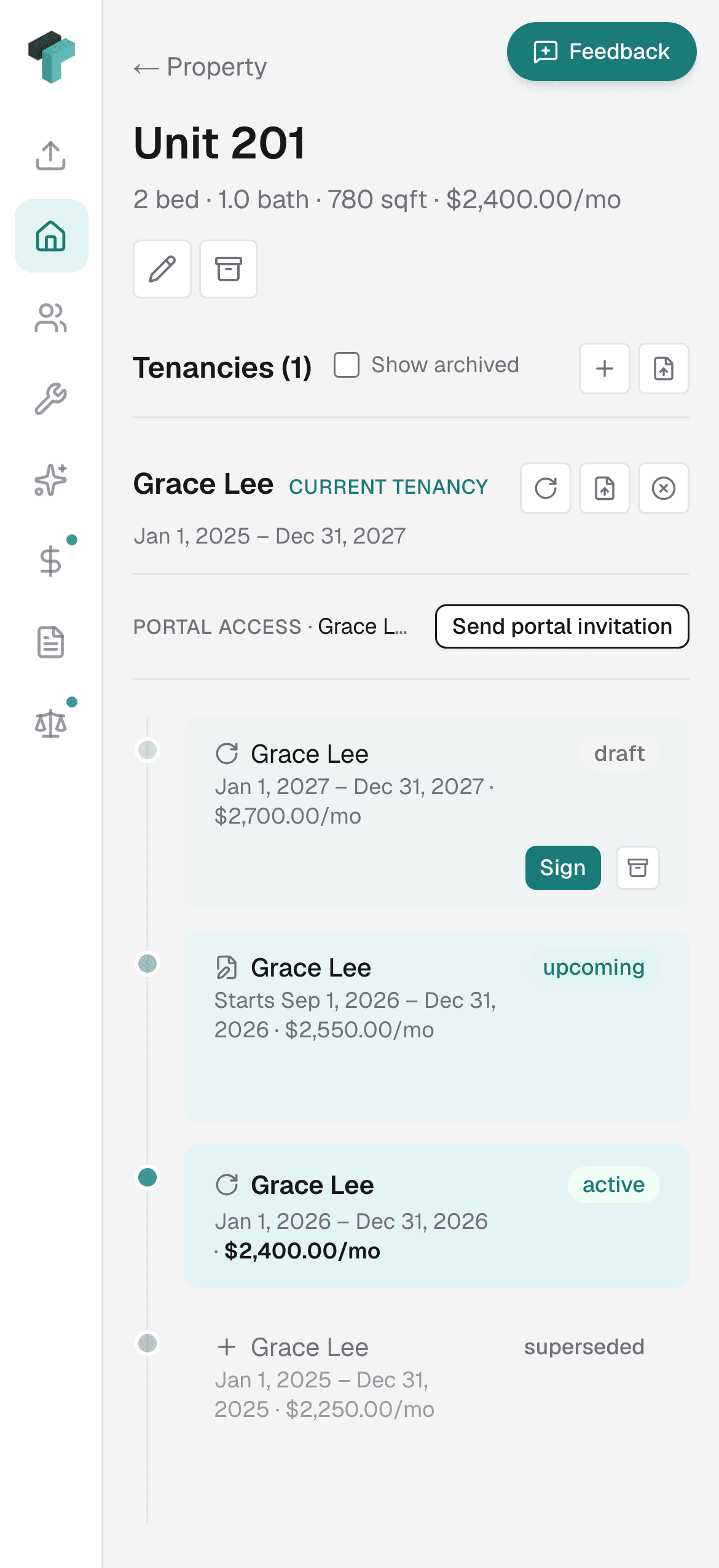Edit Unit 201 with the pencil icon
The height and width of the screenshot is (1568, 719).
(162, 269)
